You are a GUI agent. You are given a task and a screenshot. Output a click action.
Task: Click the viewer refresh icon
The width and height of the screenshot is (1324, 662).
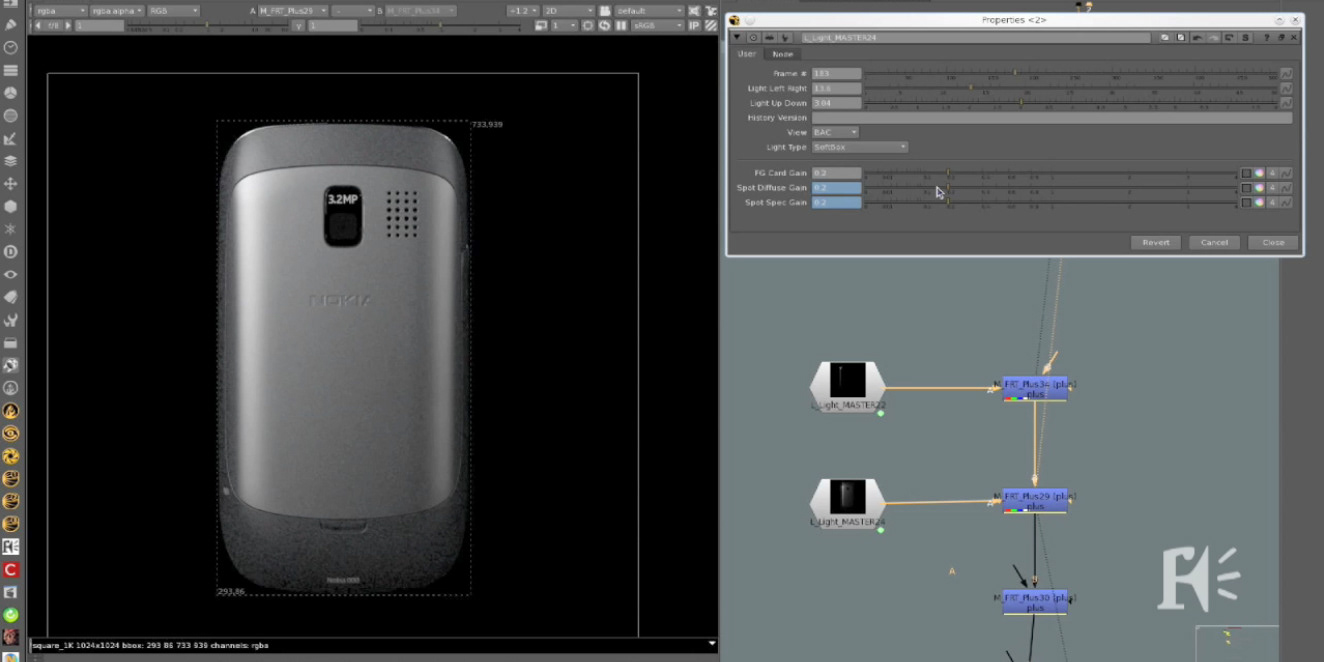[604, 25]
